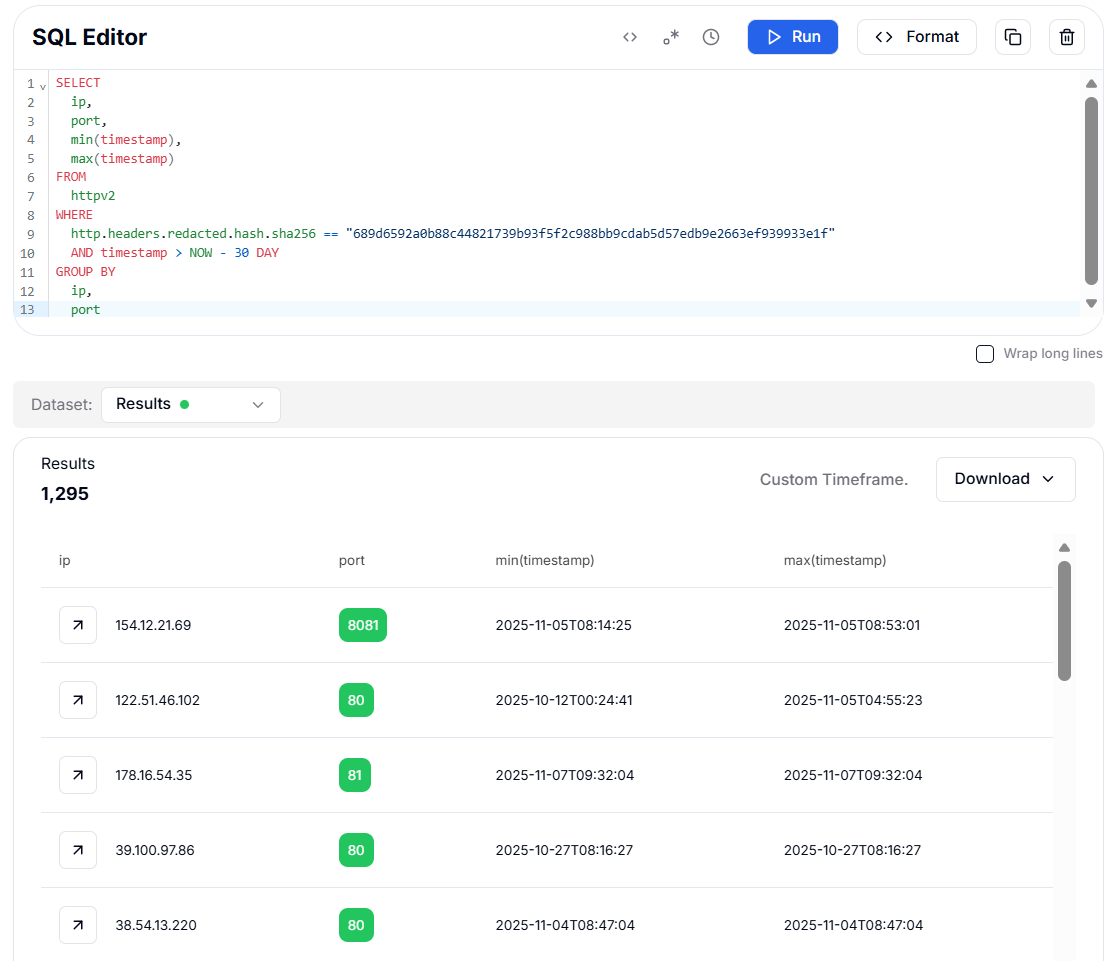Click the min(timestamp) column header
The height and width of the screenshot is (961, 1108).
545,561
